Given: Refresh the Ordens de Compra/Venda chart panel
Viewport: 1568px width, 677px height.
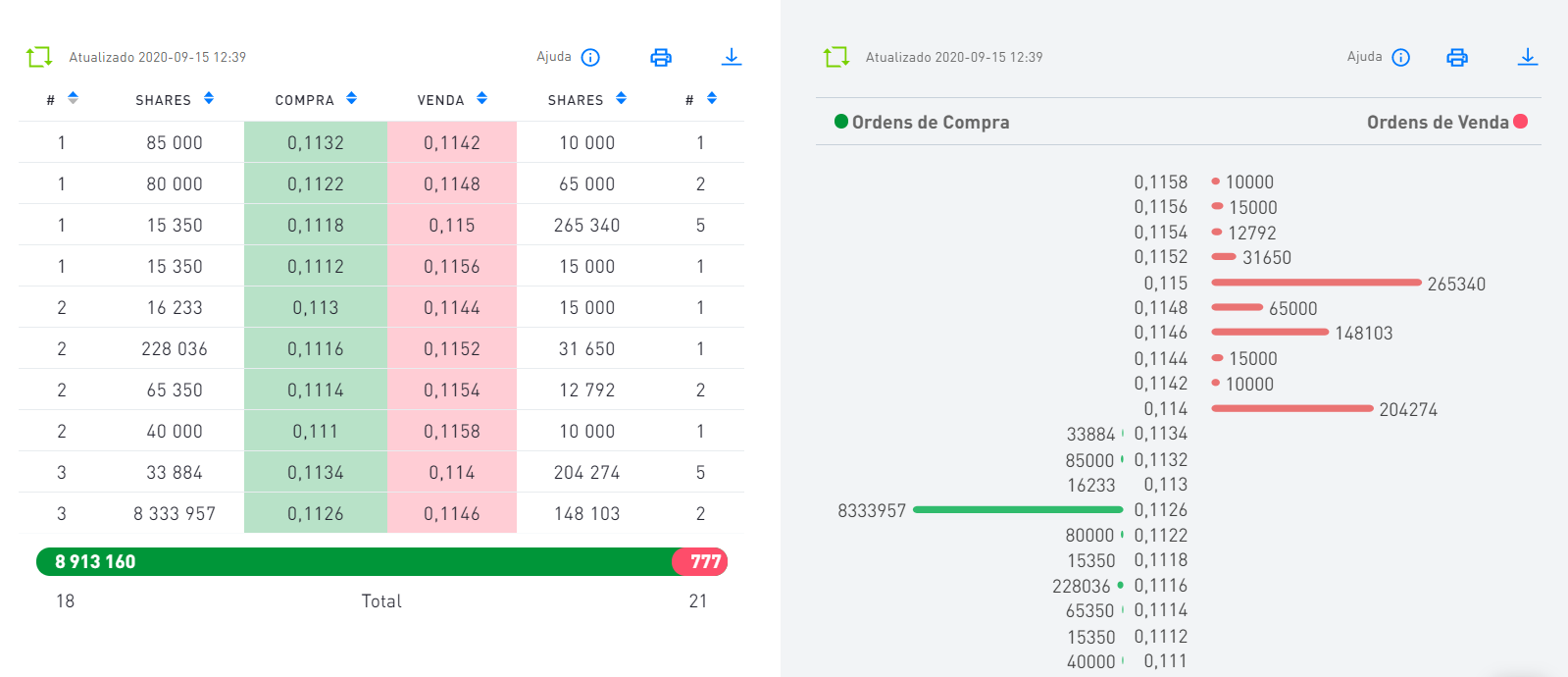Looking at the screenshot, I should pos(836,57).
